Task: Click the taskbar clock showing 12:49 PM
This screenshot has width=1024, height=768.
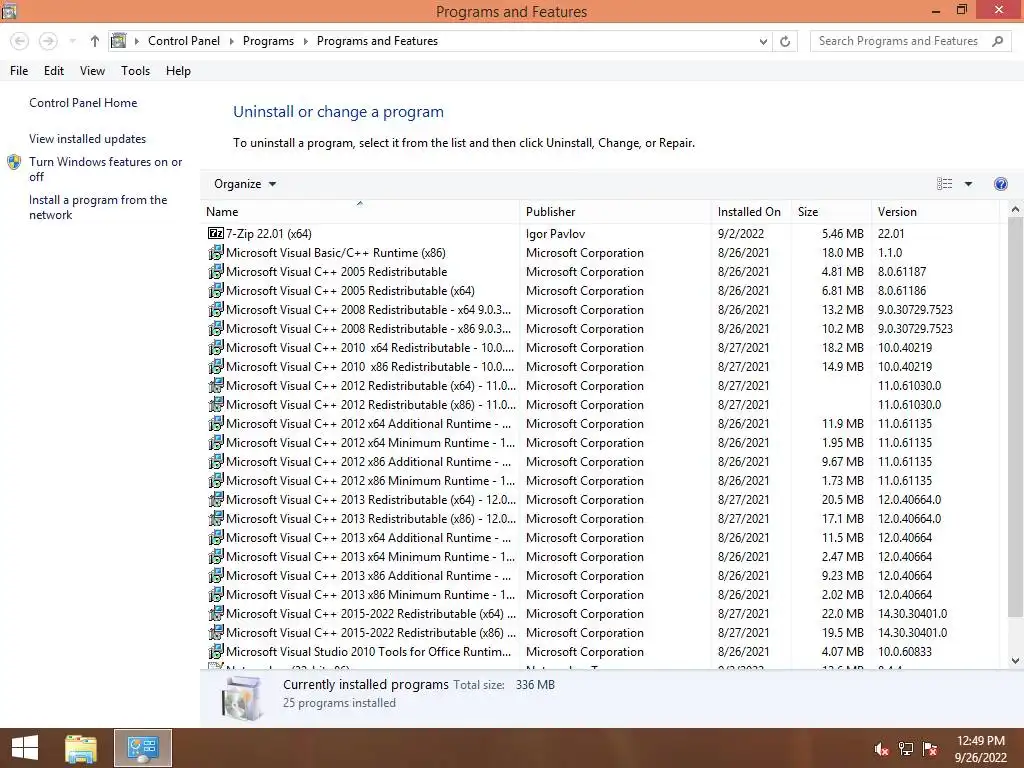Action: pyautogui.click(x=981, y=748)
